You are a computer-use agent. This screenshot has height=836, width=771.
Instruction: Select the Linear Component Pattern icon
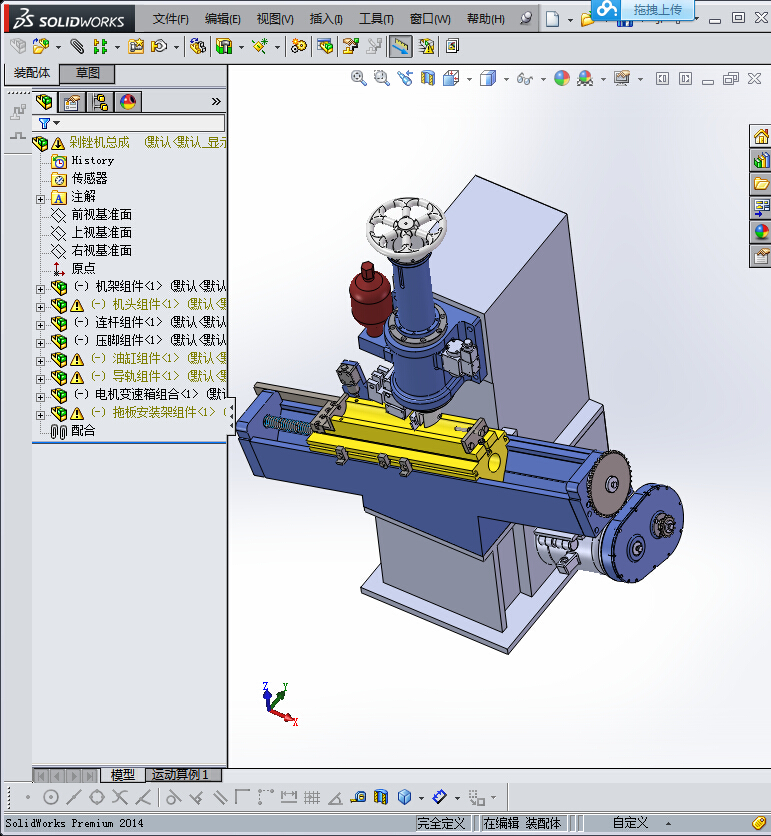click(100, 46)
